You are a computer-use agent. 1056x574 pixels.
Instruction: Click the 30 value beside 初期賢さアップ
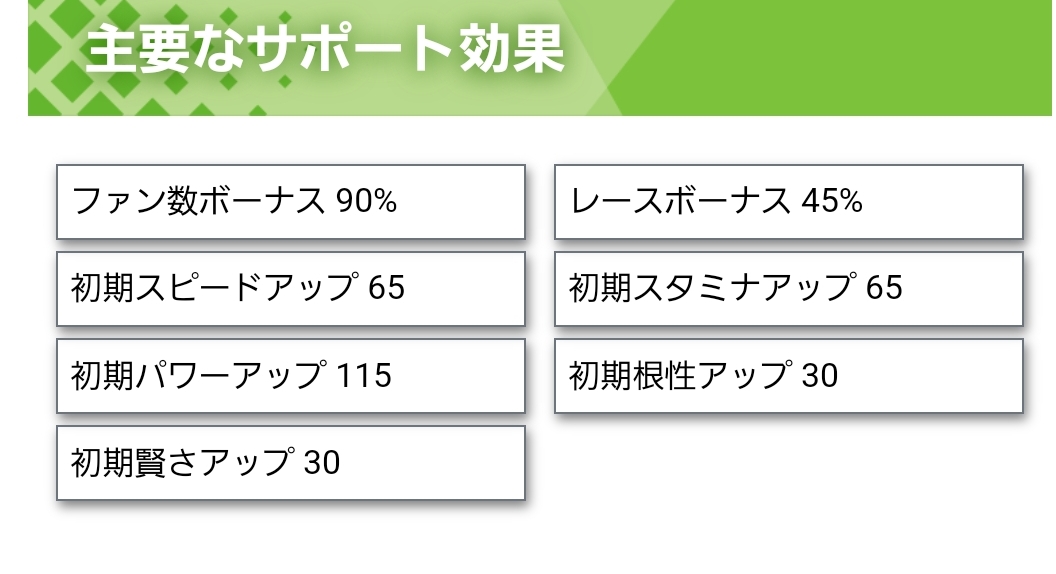pyautogui.click(x=322, y=463)
